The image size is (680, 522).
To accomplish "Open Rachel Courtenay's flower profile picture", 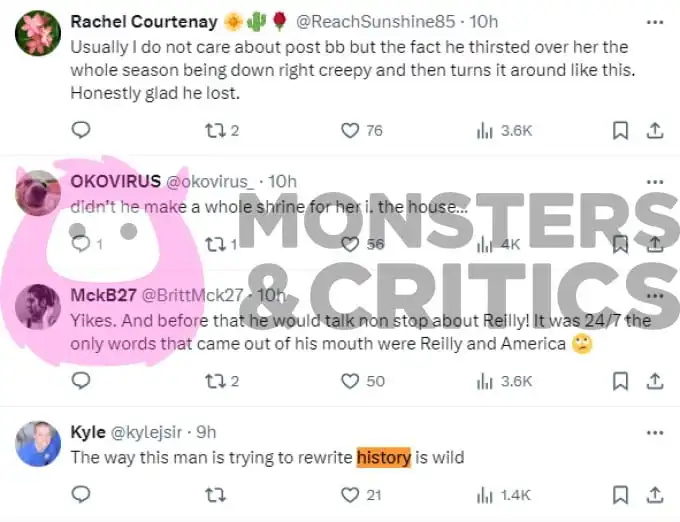I will pyautogui.click(x=38, y=33).
